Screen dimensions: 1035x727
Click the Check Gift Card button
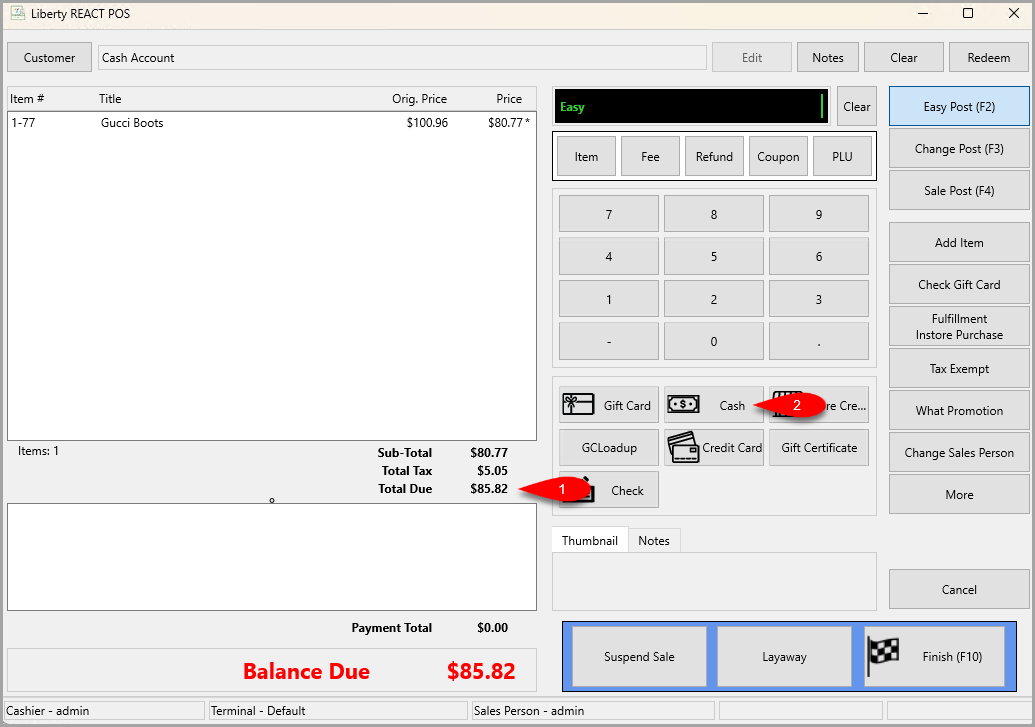click(x=959, y=285)
